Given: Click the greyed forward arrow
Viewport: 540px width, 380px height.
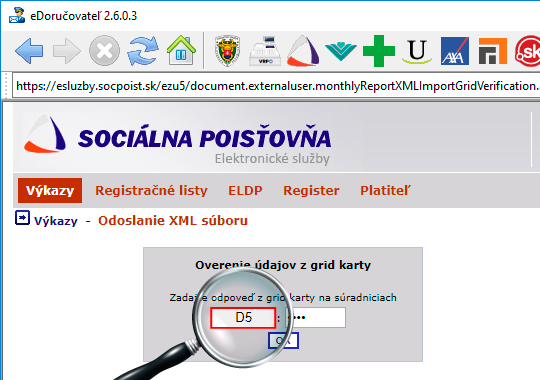Looking at the screenshot, I should click(x=67, y=51).
